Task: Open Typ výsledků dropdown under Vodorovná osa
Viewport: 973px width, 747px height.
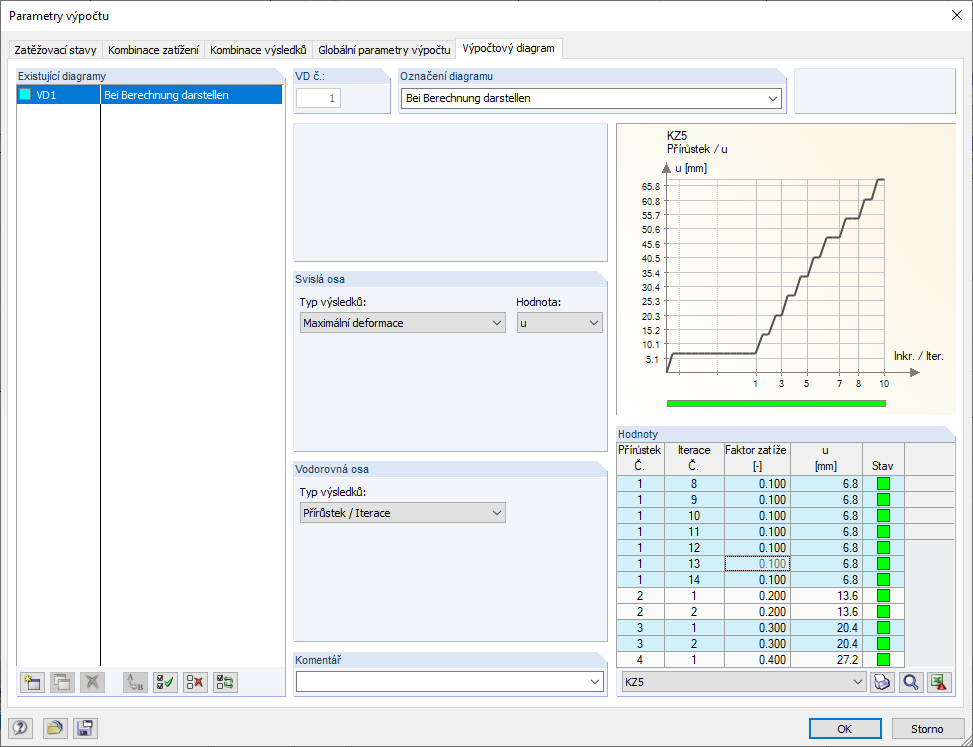Action: pos(402,512)
